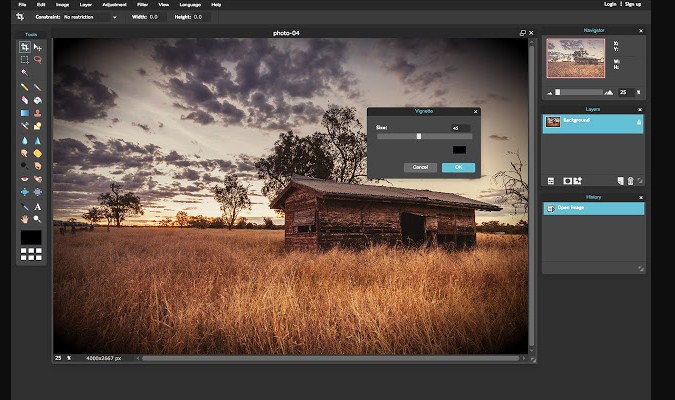Open the Filter menu
Image resolution: width=675 pixels, height=400 pixels.
pos(142,5)
